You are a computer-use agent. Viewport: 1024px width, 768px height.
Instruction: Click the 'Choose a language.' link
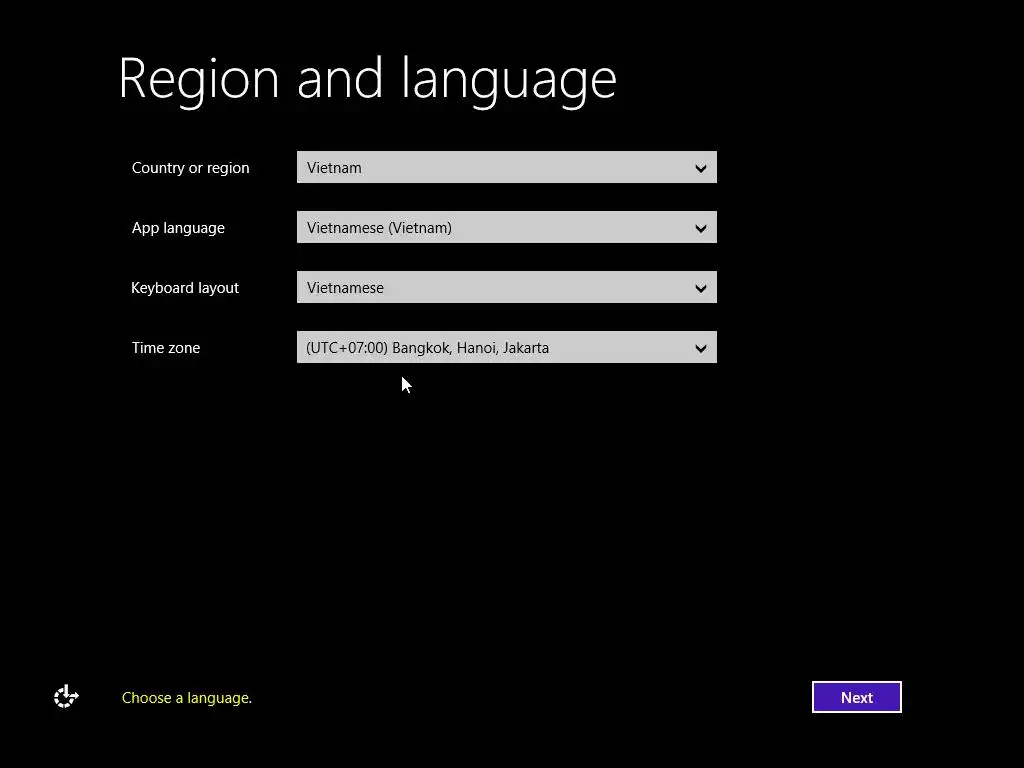[x=187, y=698]
